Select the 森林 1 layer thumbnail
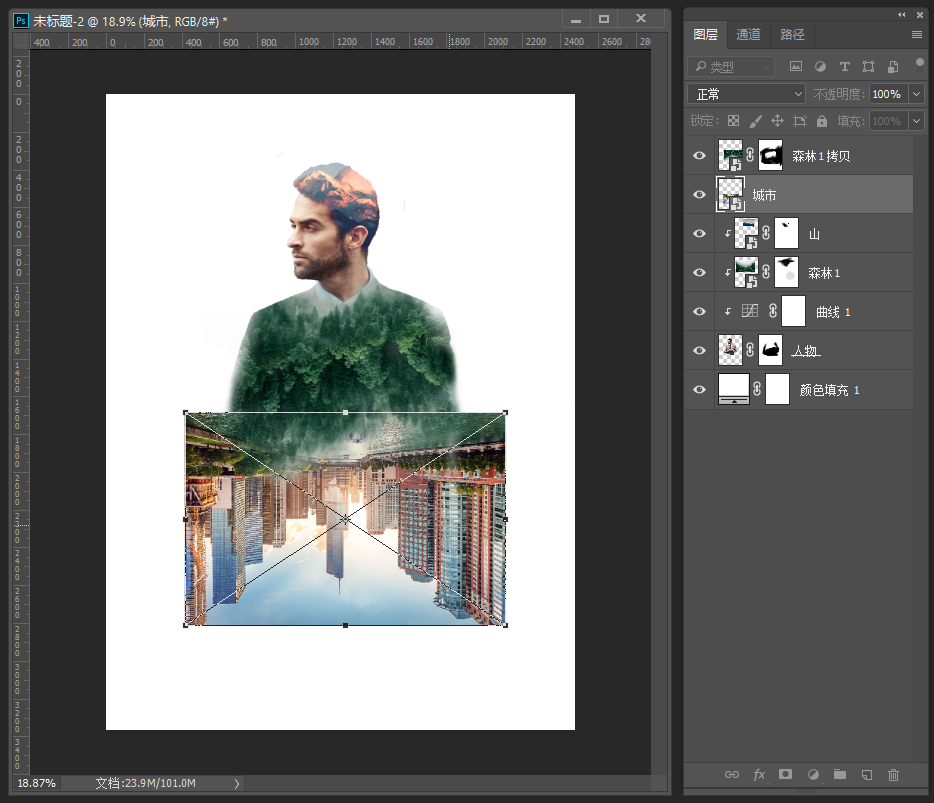 click(x=746, y=273)
